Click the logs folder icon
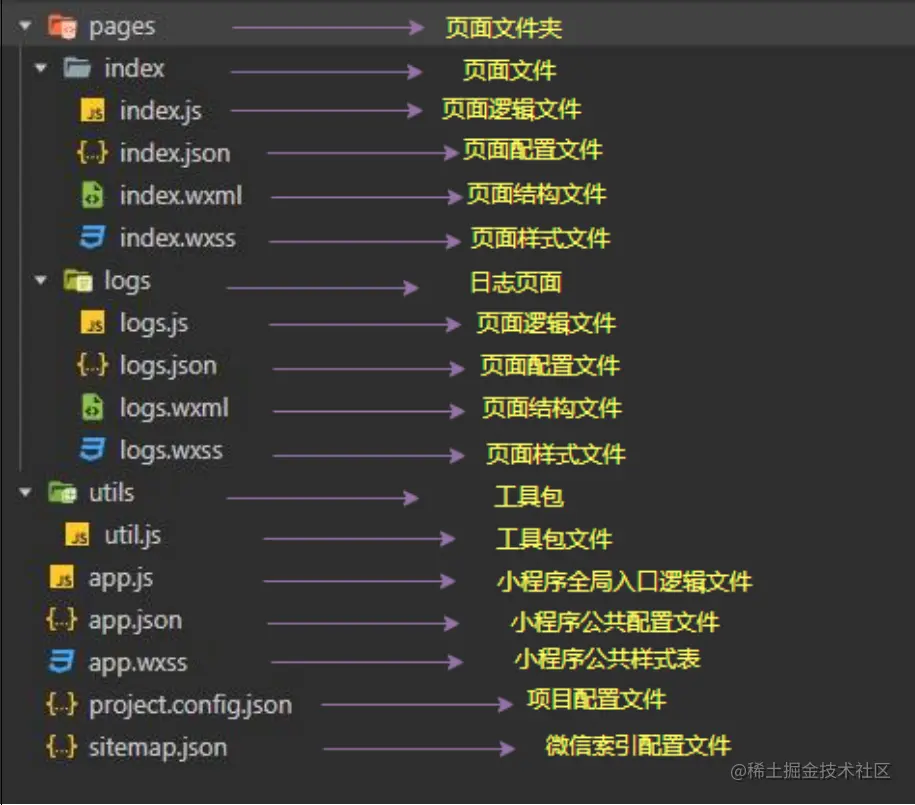This screenshot has width=915, height=805. (78, 280)
